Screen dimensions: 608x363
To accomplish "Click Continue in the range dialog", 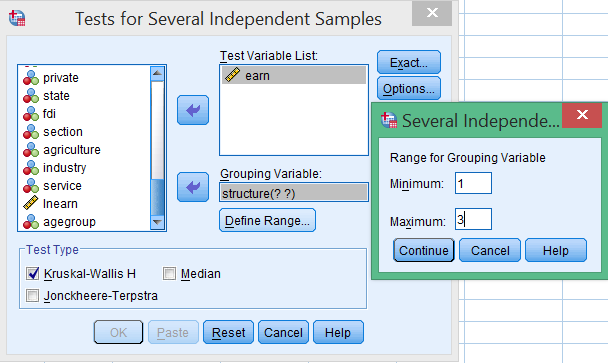I will (x=423, y=250).
